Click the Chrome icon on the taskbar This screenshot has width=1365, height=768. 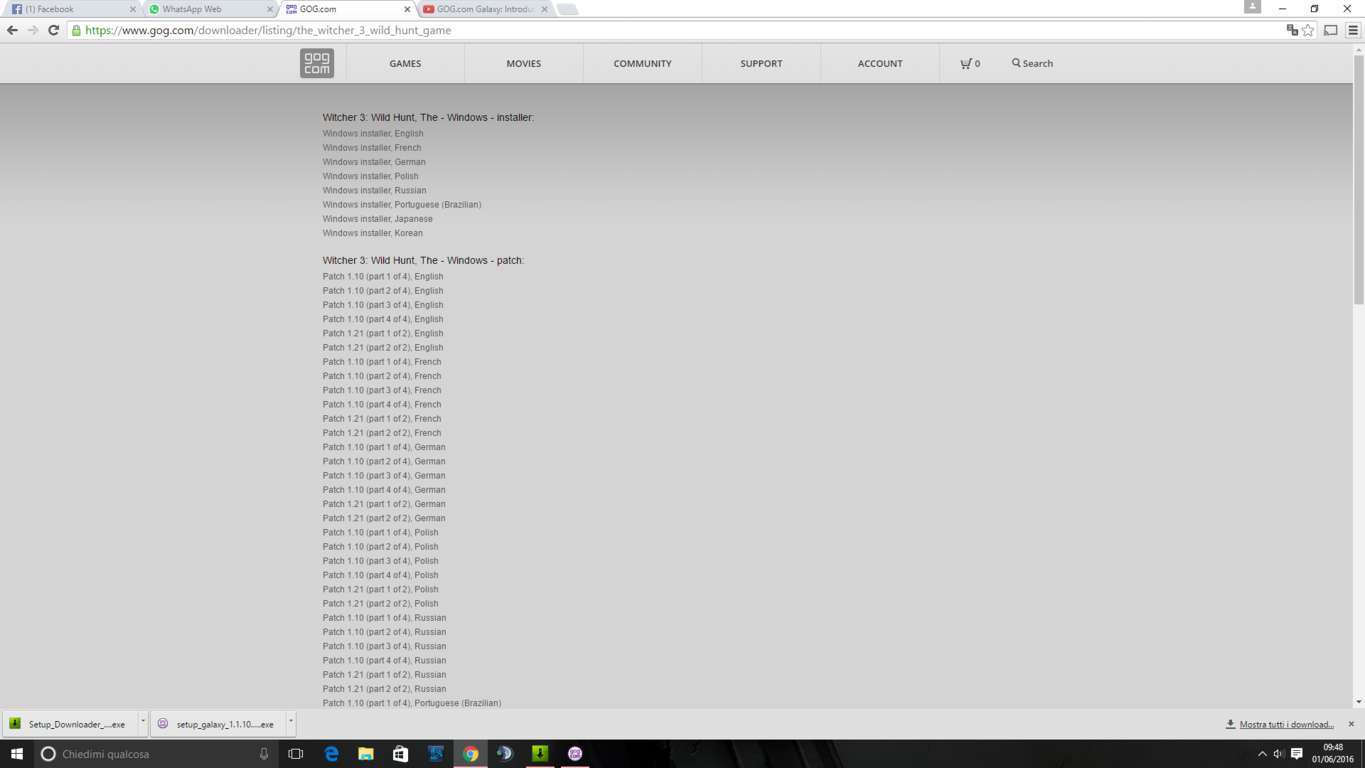pos(470,754)
